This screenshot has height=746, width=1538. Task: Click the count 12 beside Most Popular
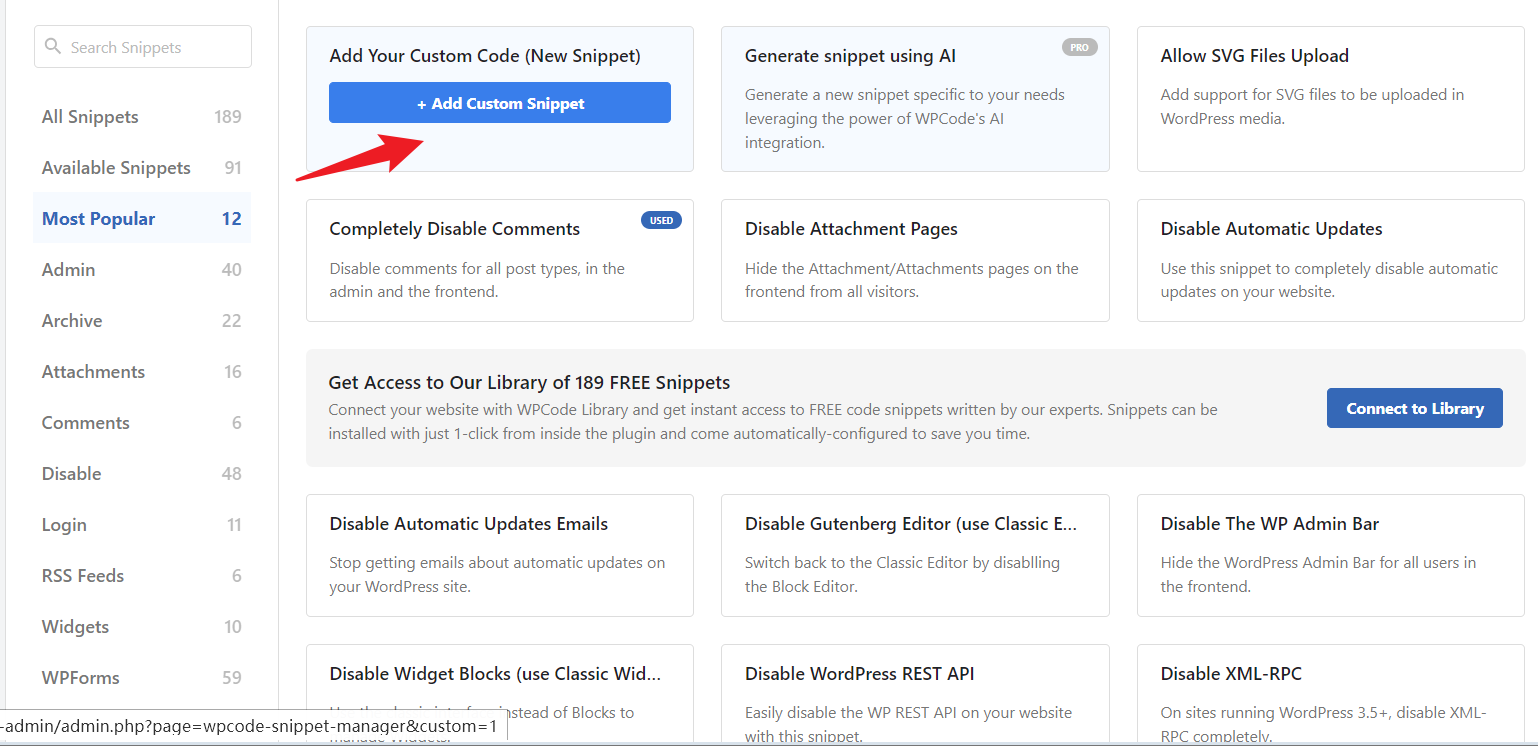232,219
